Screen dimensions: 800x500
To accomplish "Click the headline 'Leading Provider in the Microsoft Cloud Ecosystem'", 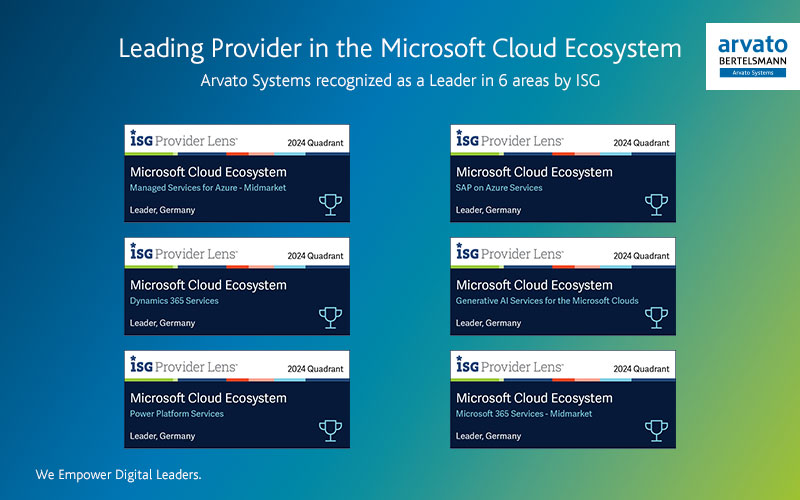I will tap(400, 49).
